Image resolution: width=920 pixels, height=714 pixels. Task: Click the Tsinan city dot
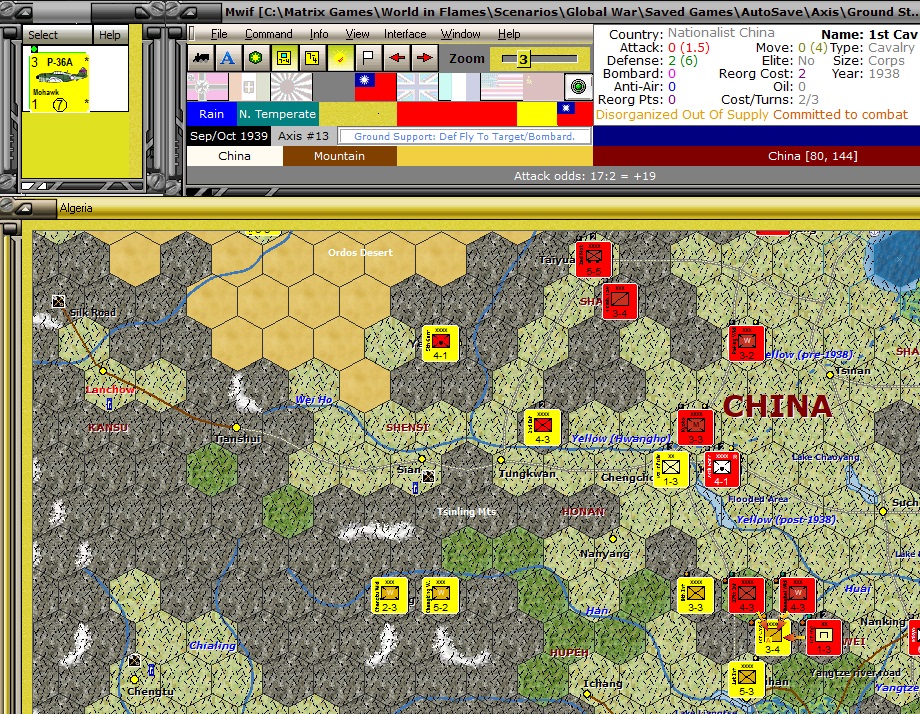[830, 374]
